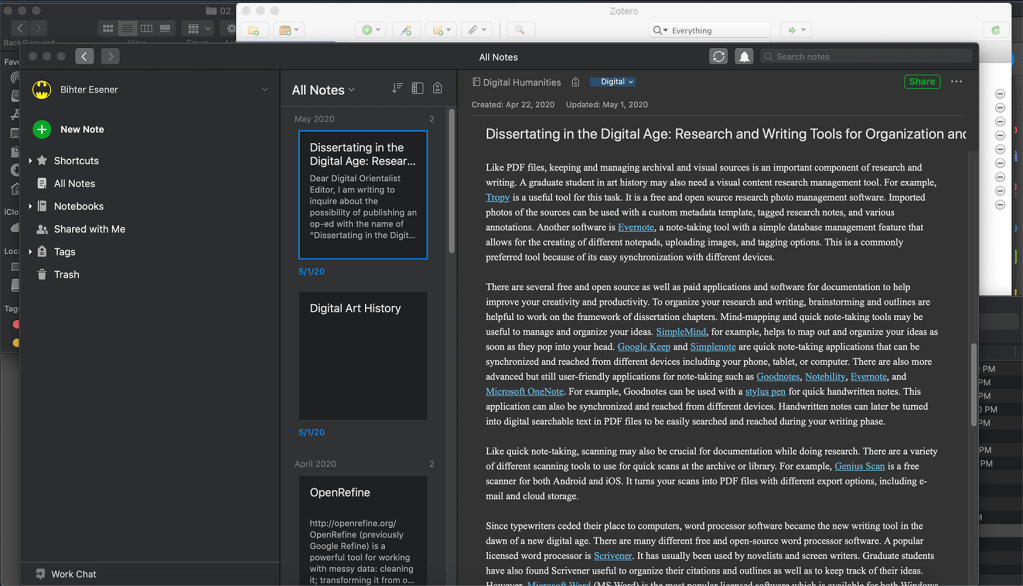
Task: Expand the Shortcuts section
Action: point(30,161)
